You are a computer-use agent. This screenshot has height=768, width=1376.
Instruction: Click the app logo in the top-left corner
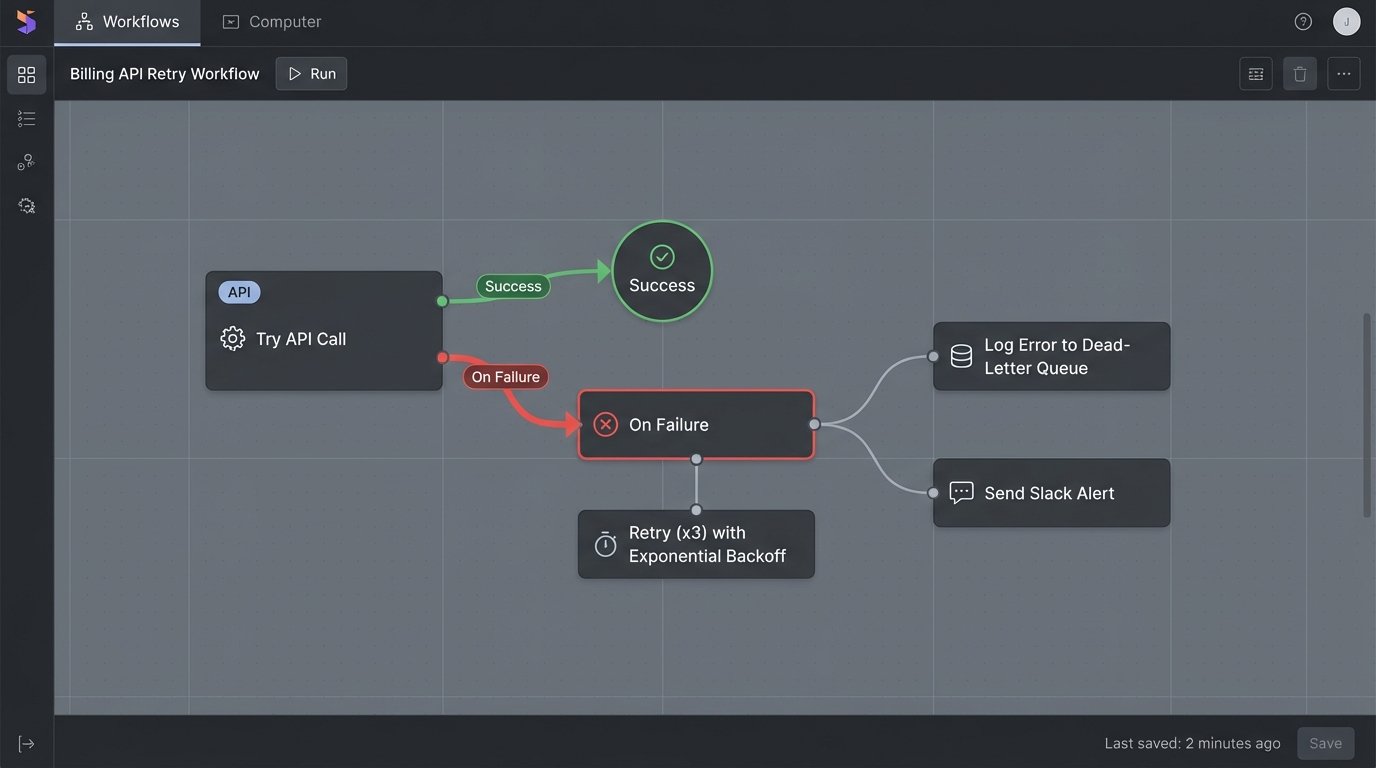[x=25, y=21]
